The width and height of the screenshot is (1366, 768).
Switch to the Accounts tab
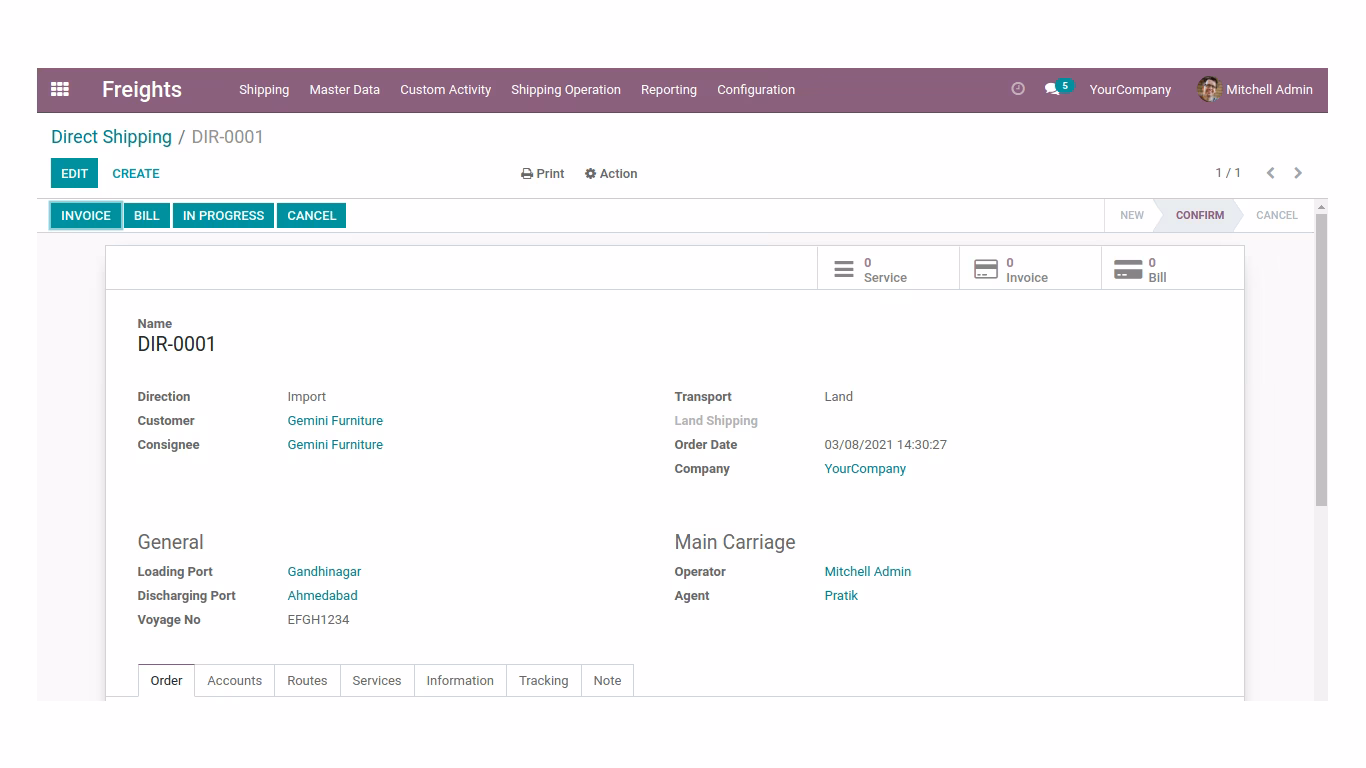pos(234,680)
